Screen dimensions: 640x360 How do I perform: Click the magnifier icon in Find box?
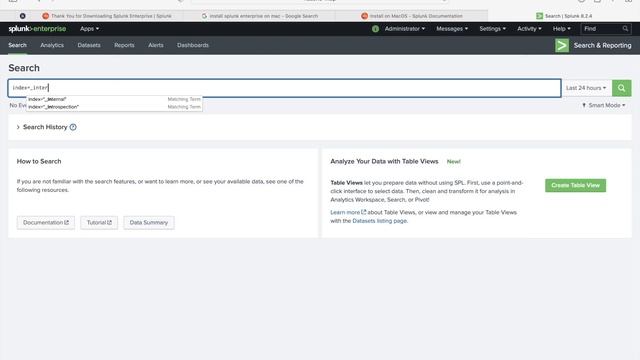pyautogui.click(x=625, y=29)
